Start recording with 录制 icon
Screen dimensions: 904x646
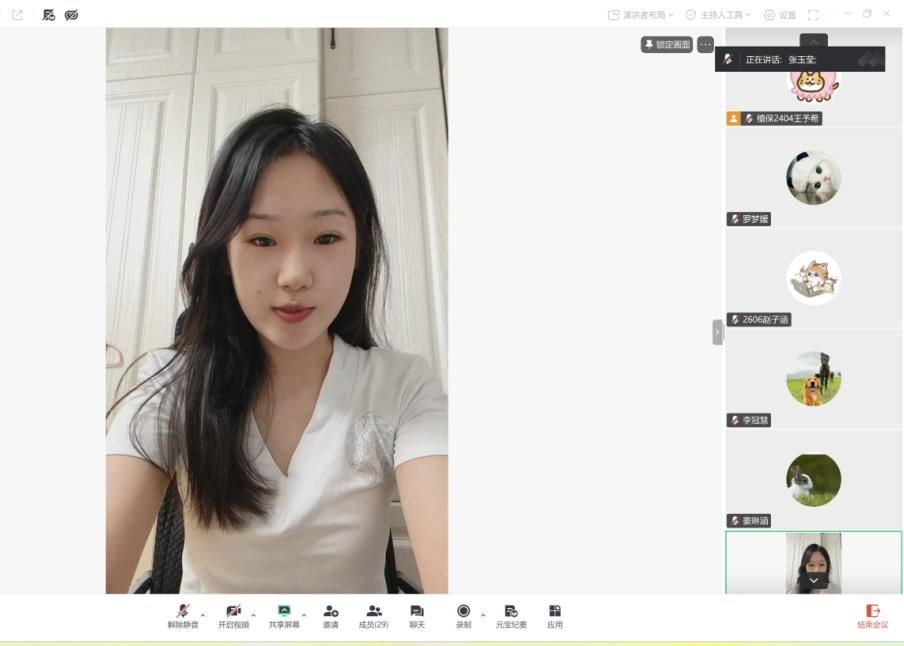464,616
